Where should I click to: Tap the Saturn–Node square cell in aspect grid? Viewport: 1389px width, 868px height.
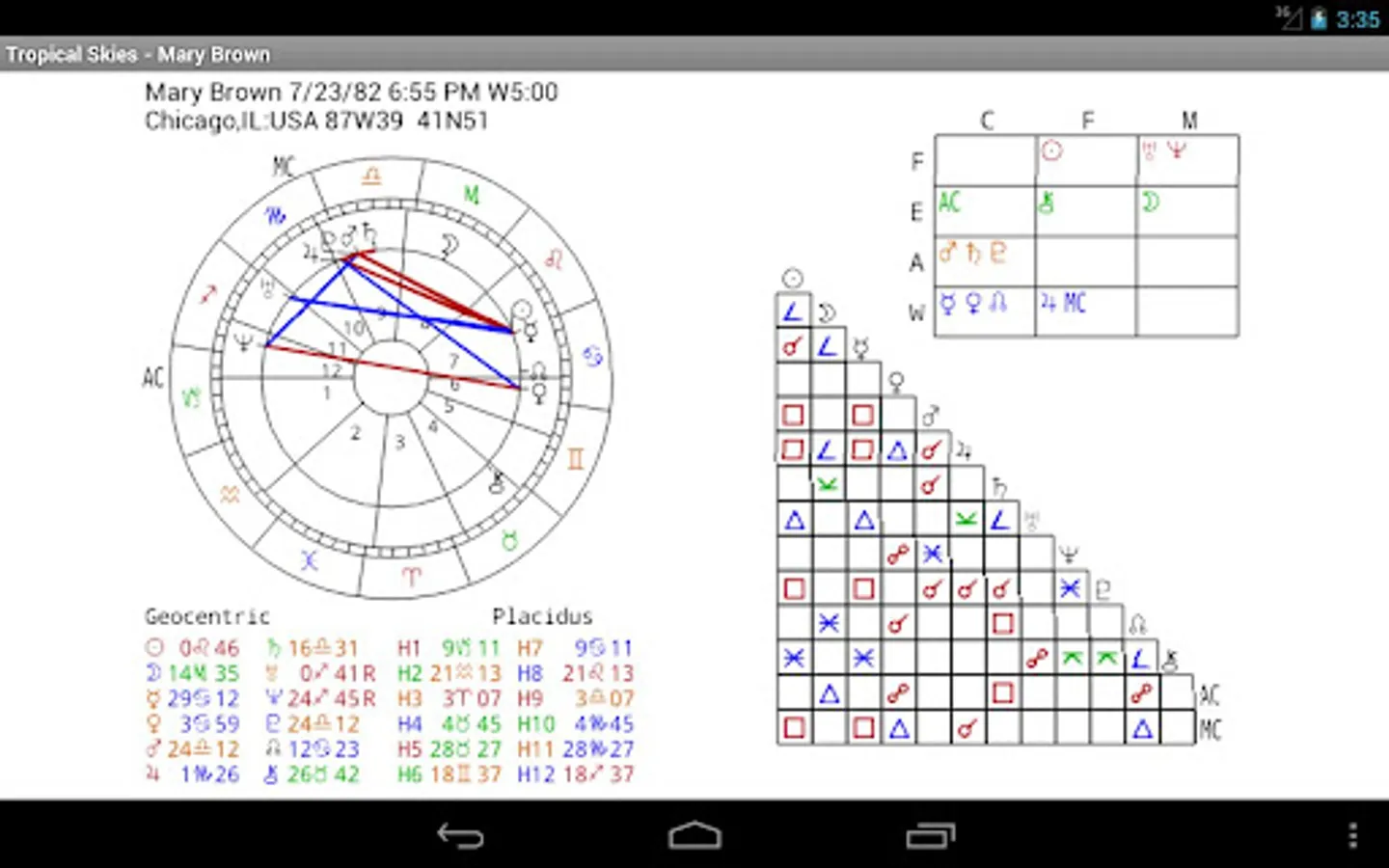(x=1003, y=624)
